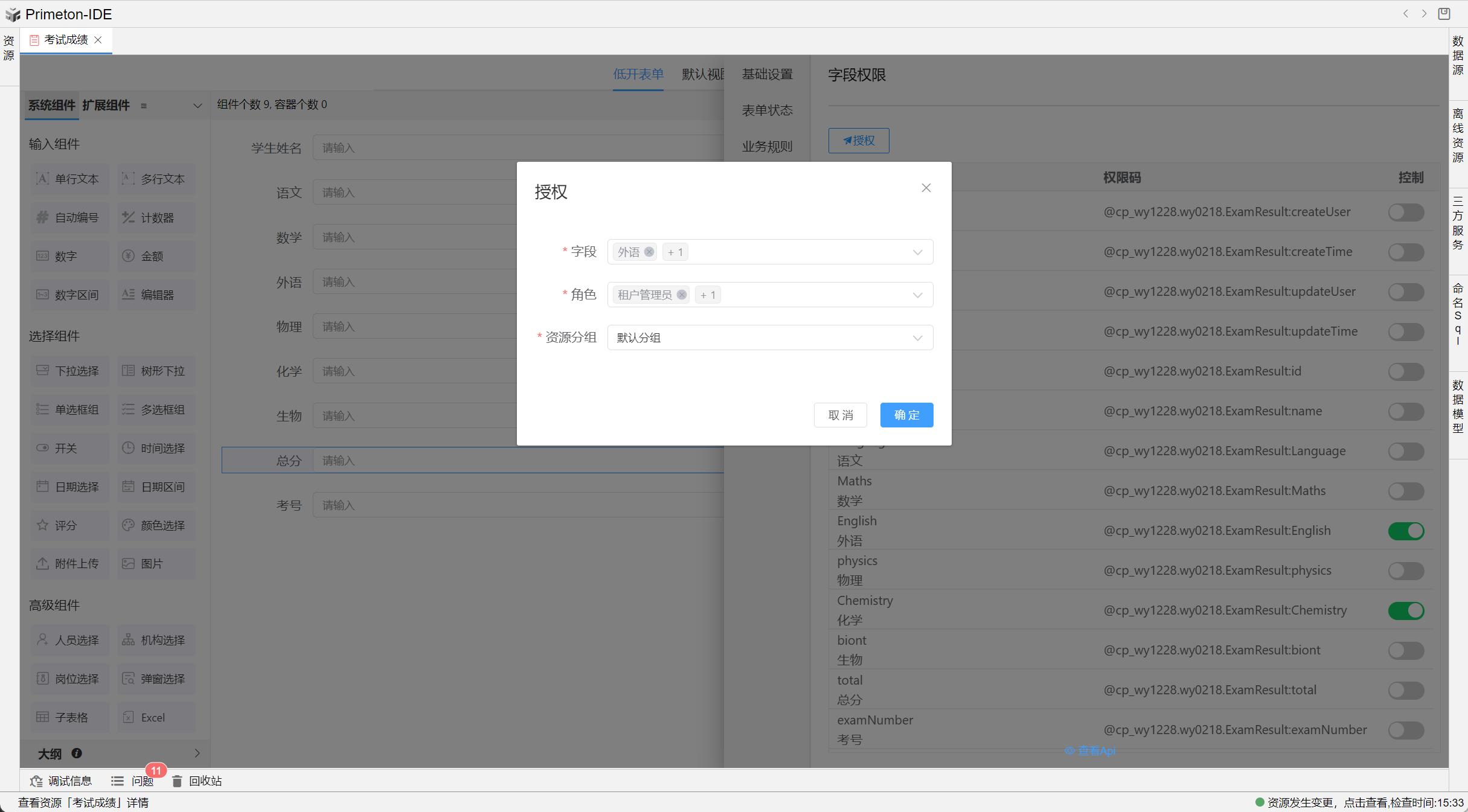Viewport: 1468px width, 812px height.
Task: Click the component list menu icon beside 扩展组件
Action: (144, 106)
